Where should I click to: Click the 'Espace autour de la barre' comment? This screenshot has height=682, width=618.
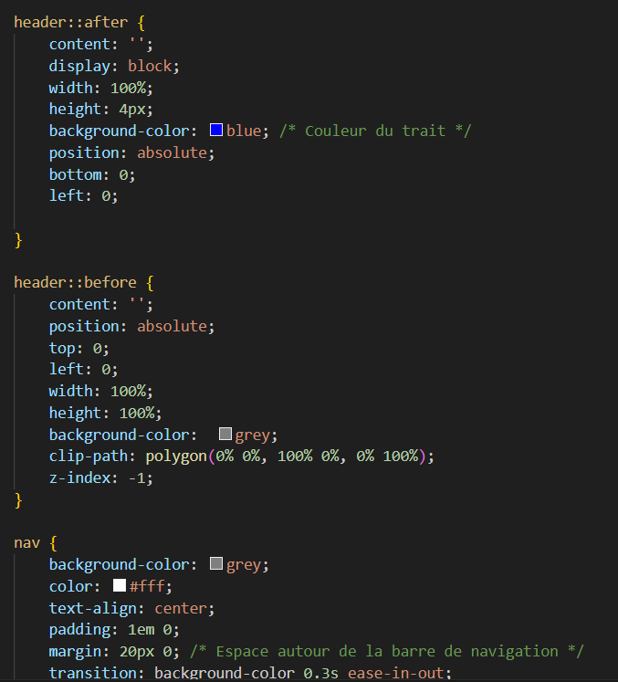pos(387,651)
